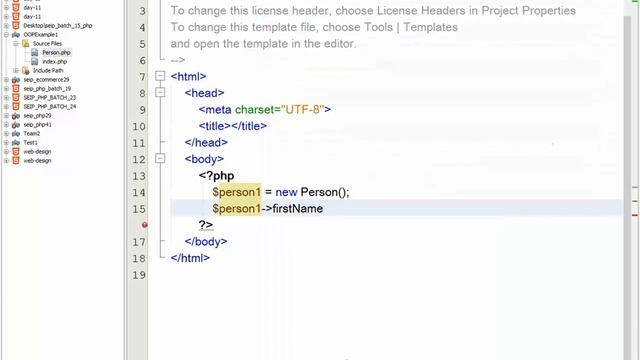The height and width of the screenshot is (360, 640).
Task: Select the OOPExample1 project label
Action: pyautogui.click(x=40, y=35)
